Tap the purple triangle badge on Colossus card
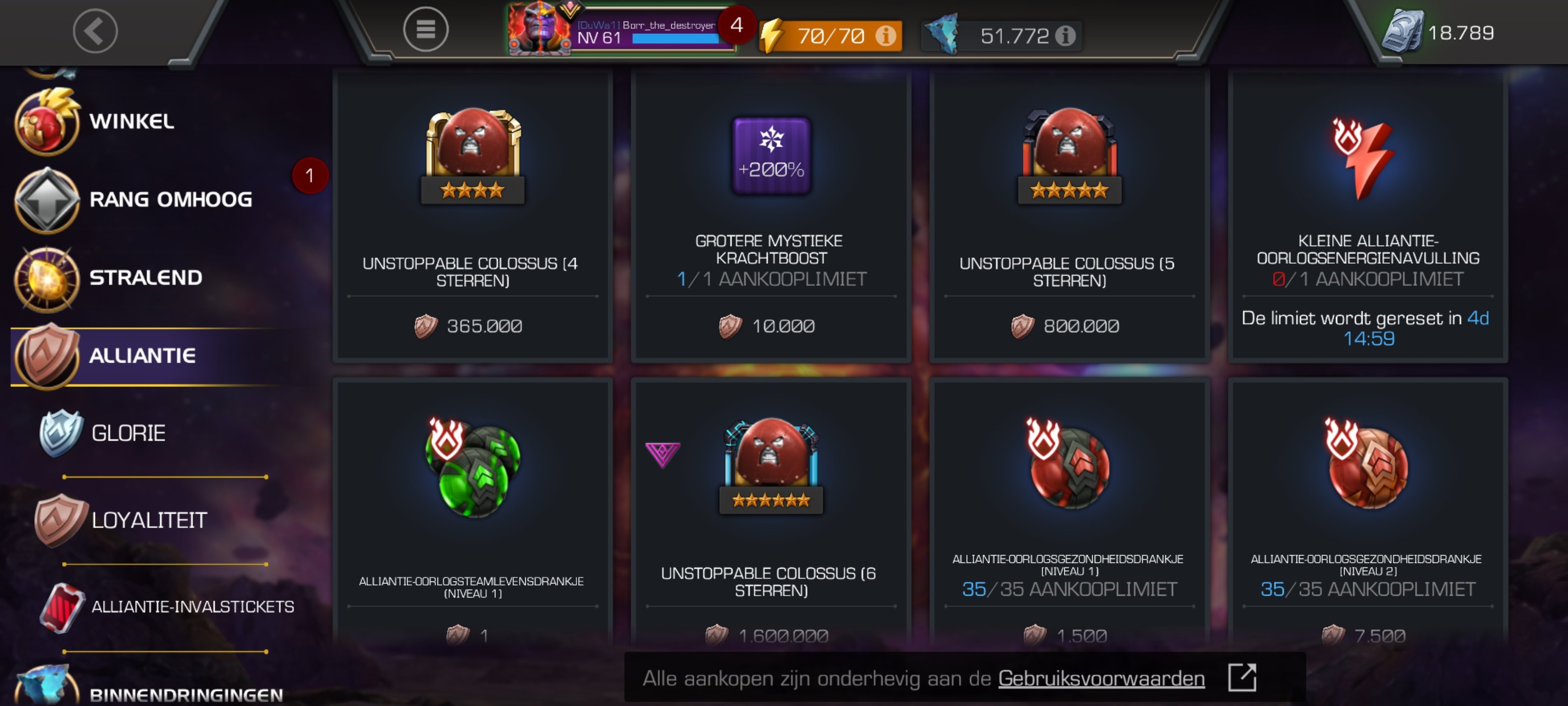 coord(662,454)
